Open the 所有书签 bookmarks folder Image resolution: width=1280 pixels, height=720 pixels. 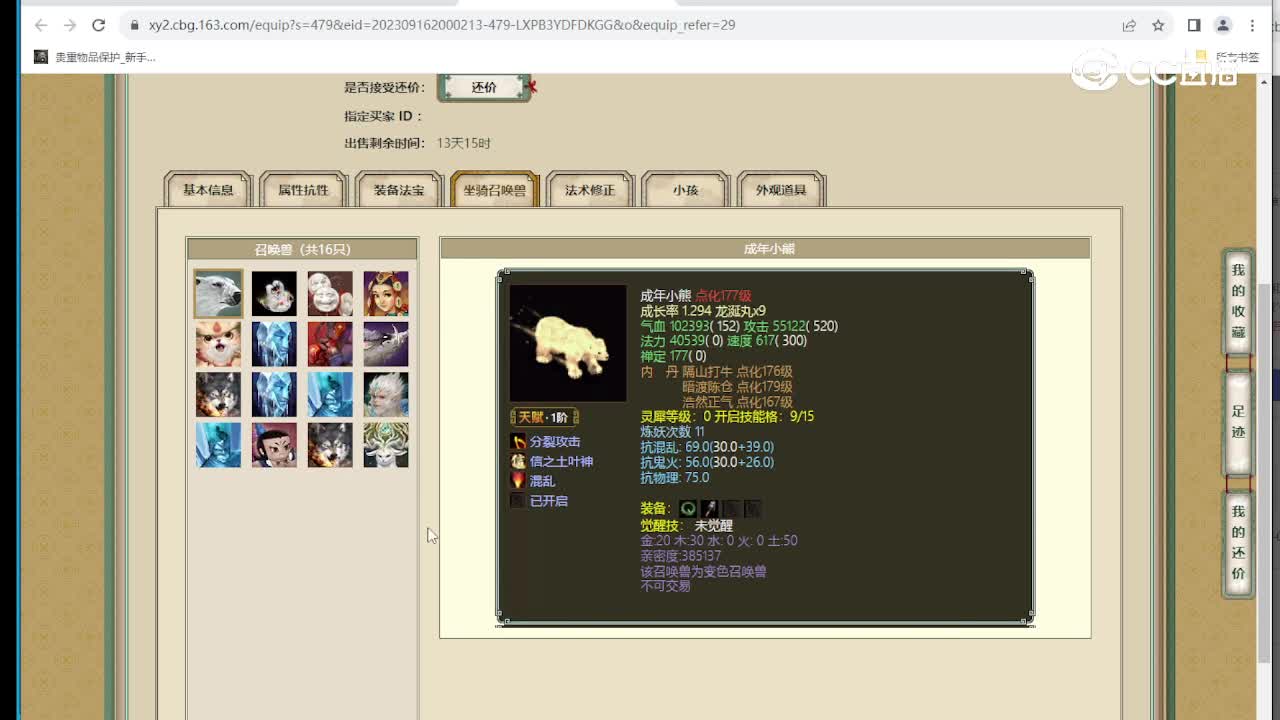pos(1228,57)
